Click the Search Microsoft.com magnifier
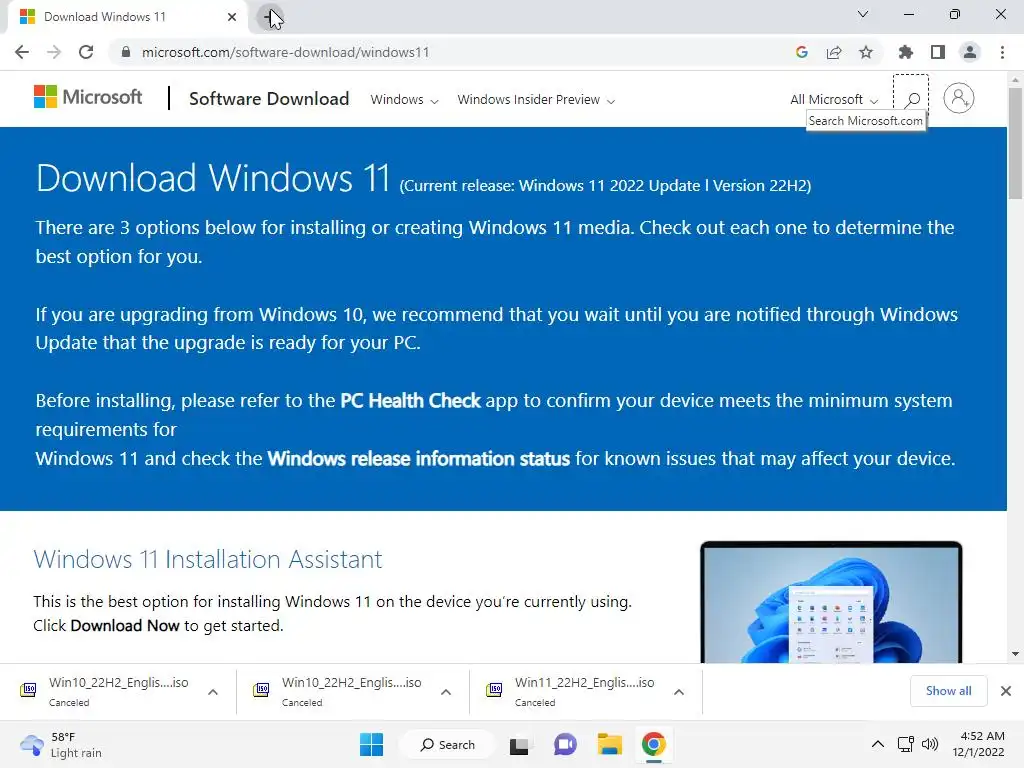Image resolution: width=1024 pixels, height=768 pixels. coord(911,99)
